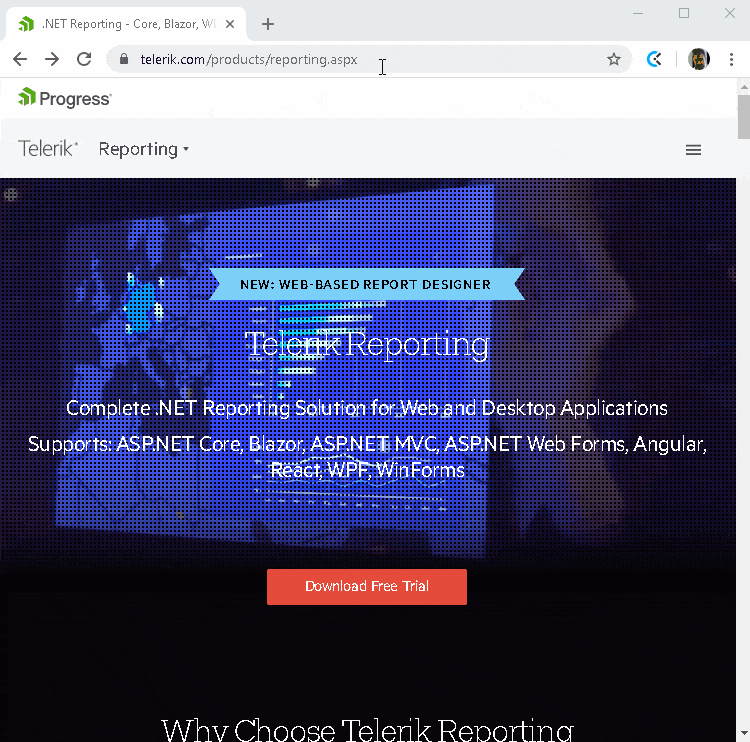750x742 pixels.
Task: Maximize the browser window
Action: pos(684,13)
